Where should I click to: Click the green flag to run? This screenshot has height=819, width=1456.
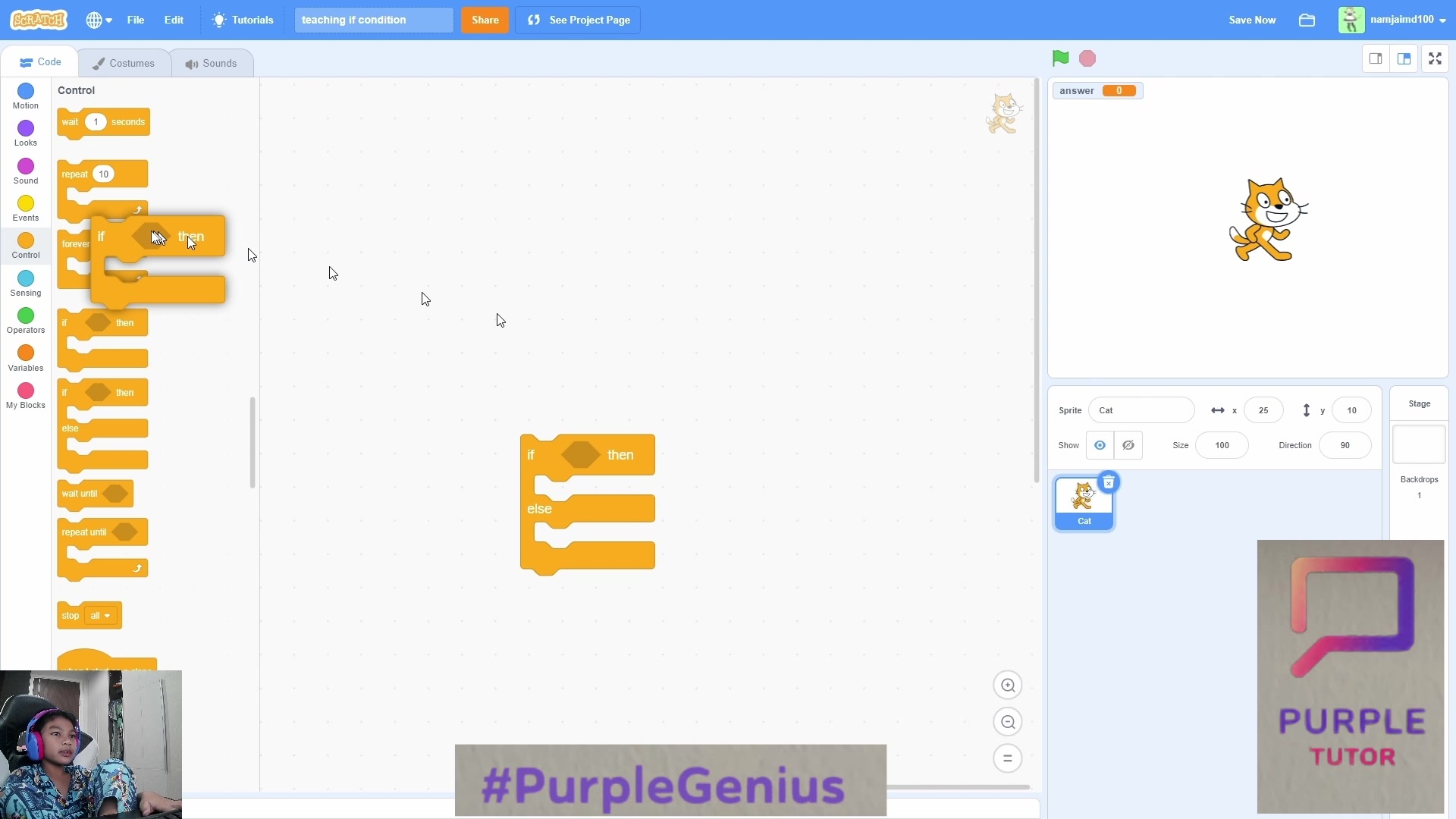pyautogui.click(x=1060, y=58)
